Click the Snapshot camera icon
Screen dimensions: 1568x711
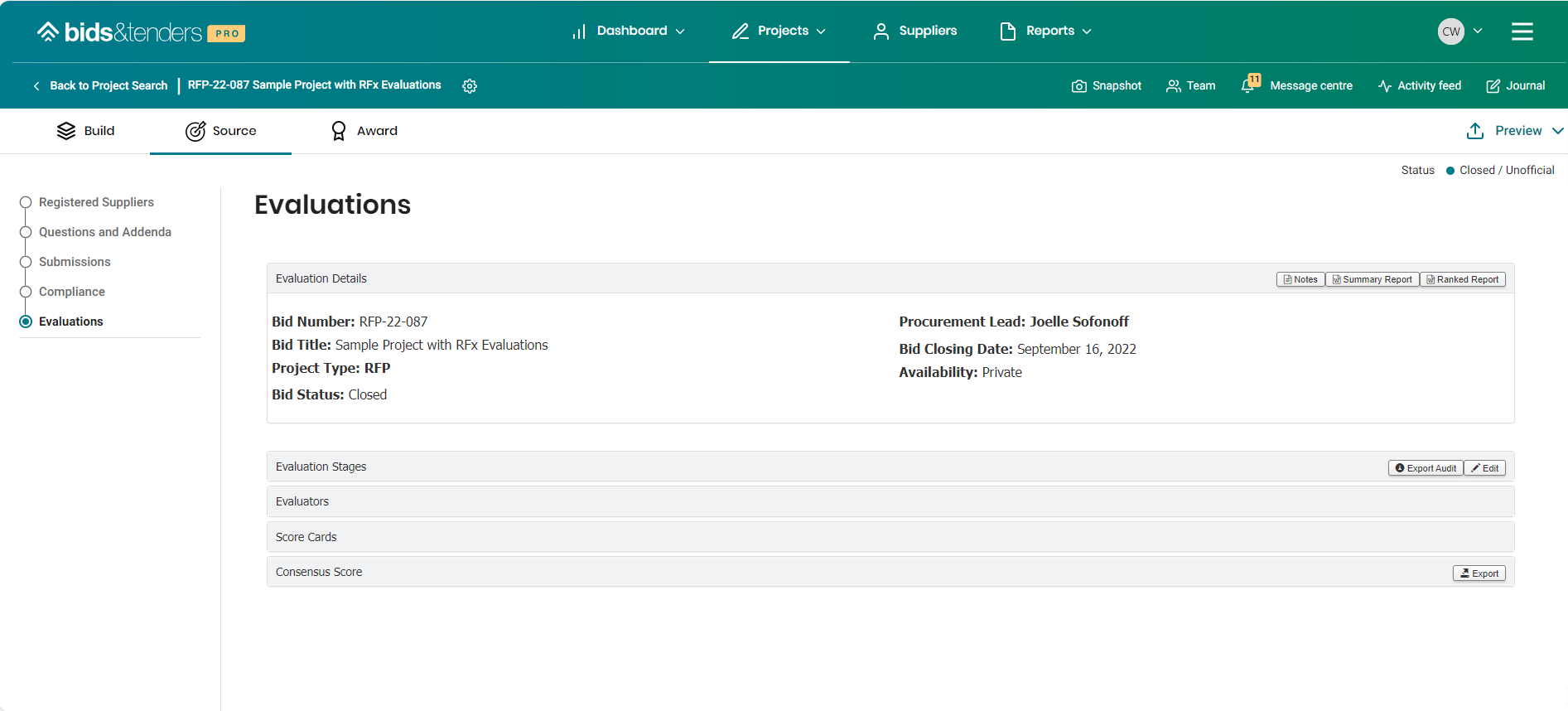(x=1078, y=86)
